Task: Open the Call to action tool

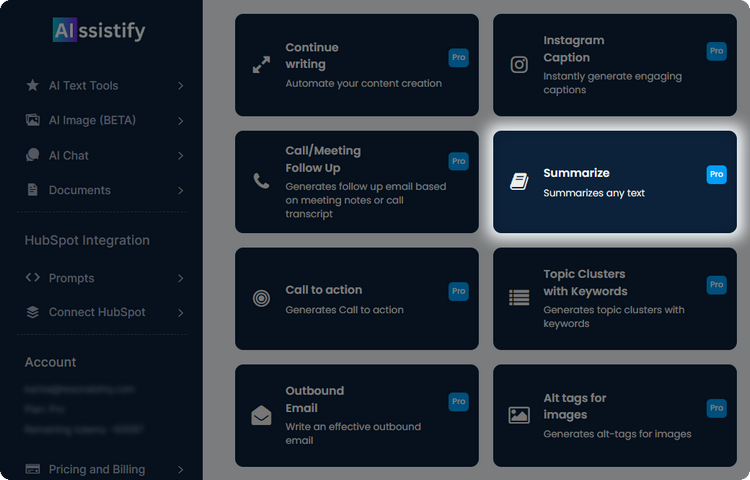Action: (x=356, y=299)
